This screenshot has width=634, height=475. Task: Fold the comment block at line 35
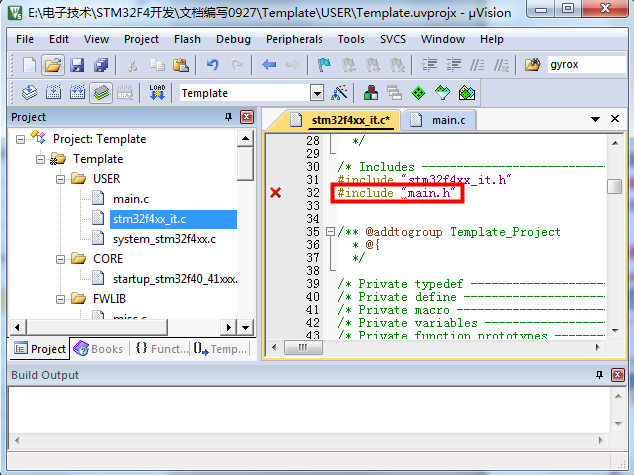click(x=330, y=232)
